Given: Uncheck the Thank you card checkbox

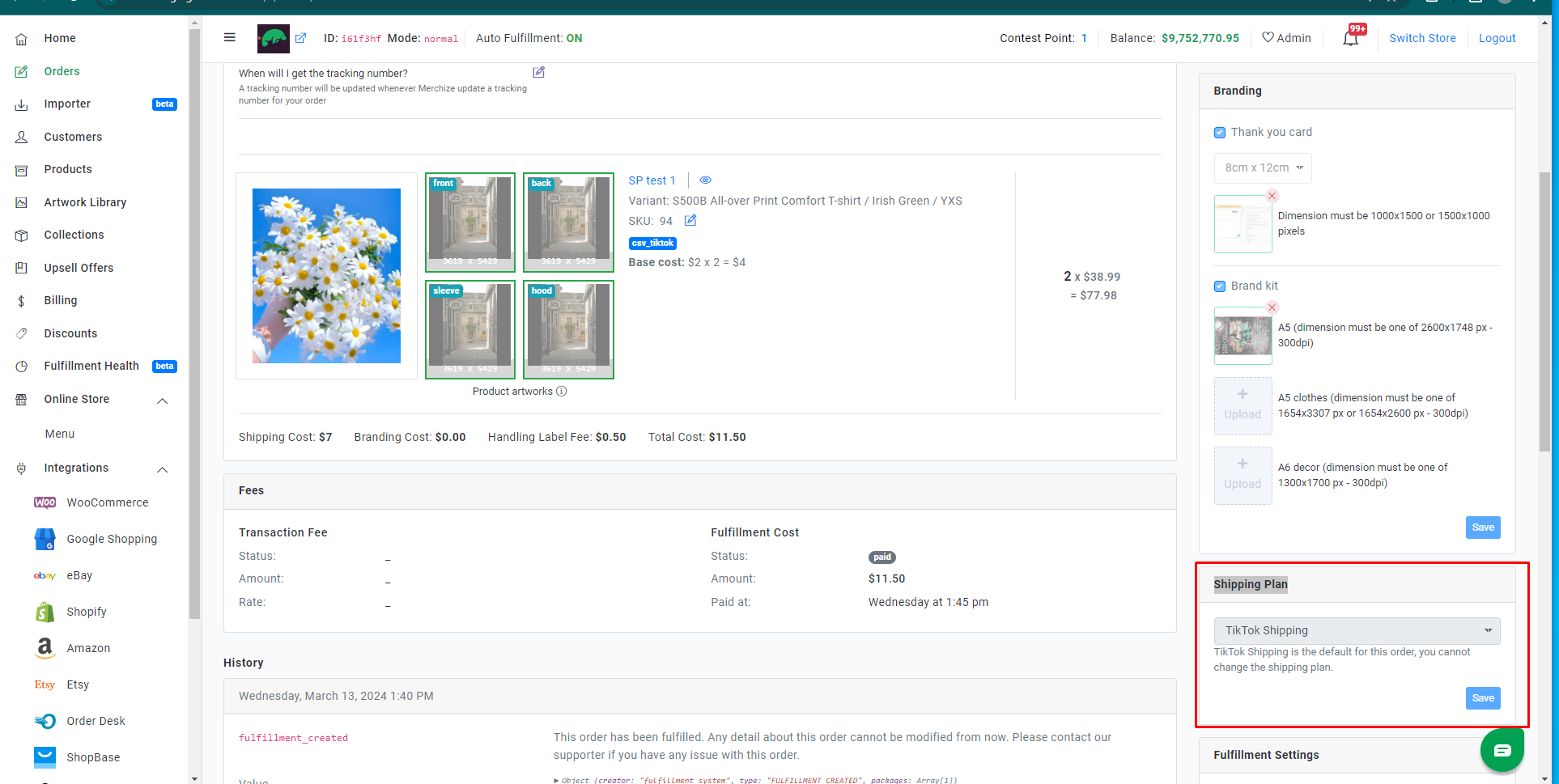Looking at the screenshot, I should [x=1220, y=133].
